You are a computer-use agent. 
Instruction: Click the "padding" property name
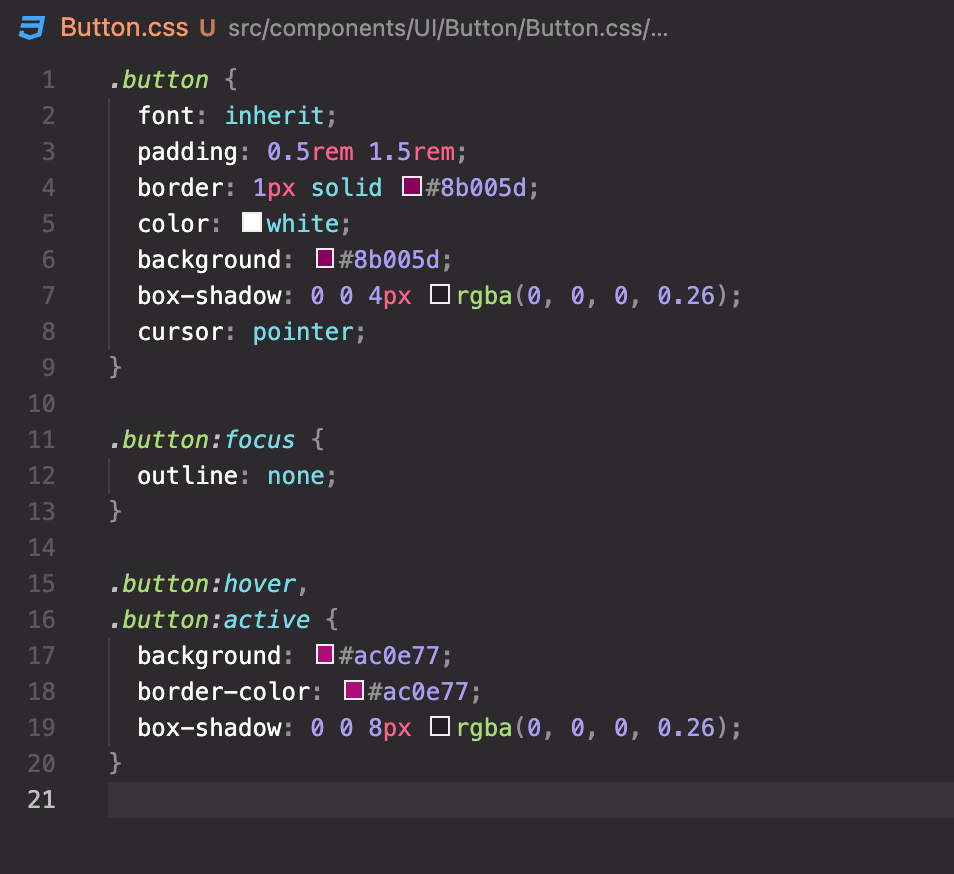(187, 152)
